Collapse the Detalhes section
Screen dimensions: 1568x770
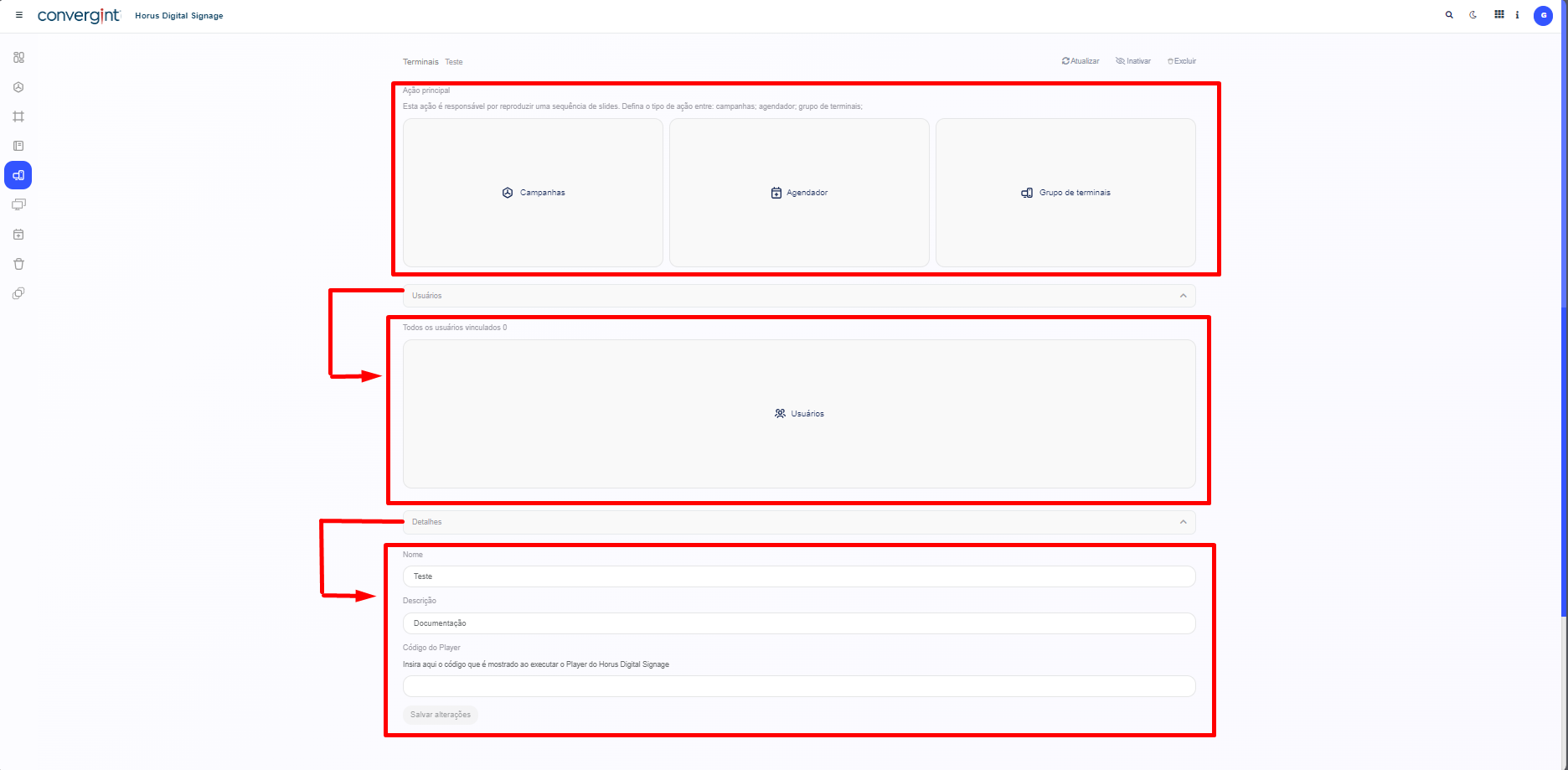1183,522
